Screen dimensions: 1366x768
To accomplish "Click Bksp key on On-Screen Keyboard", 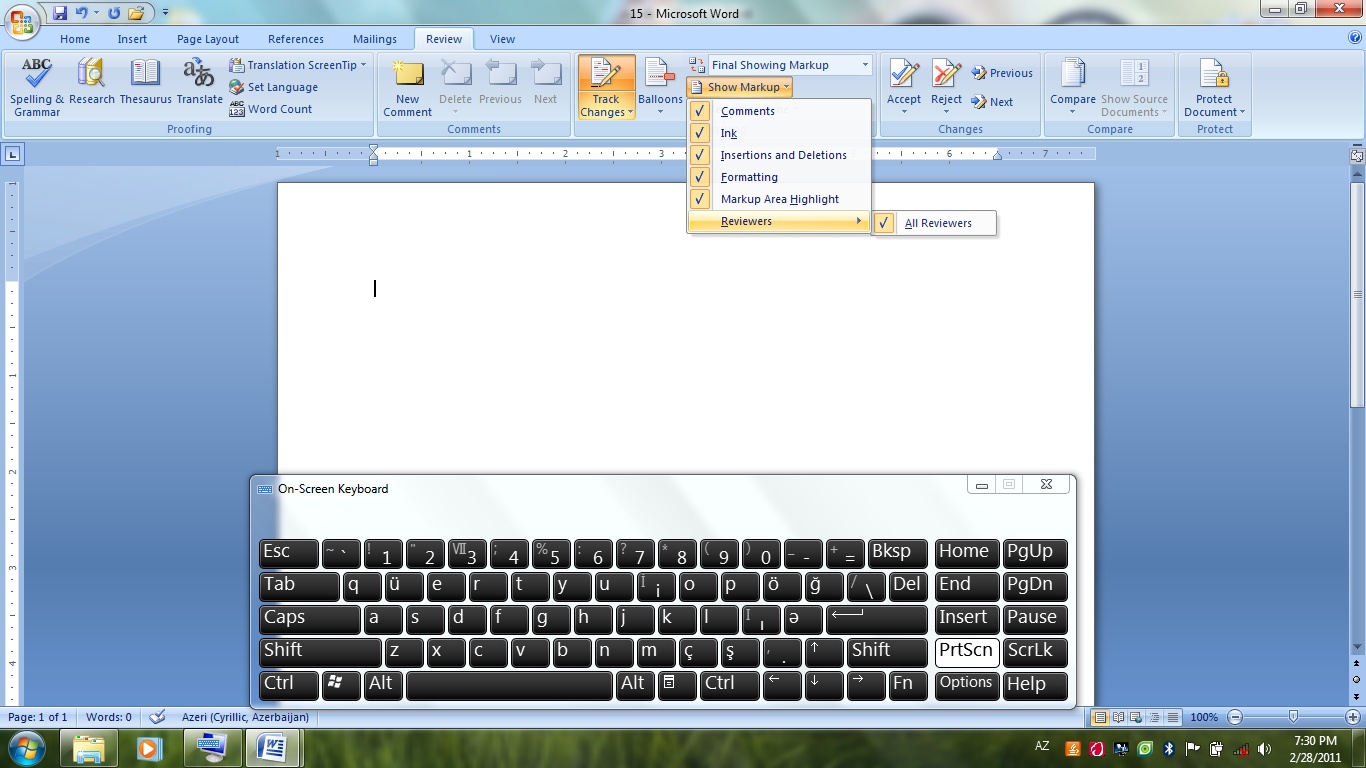I will pos(898,553).
